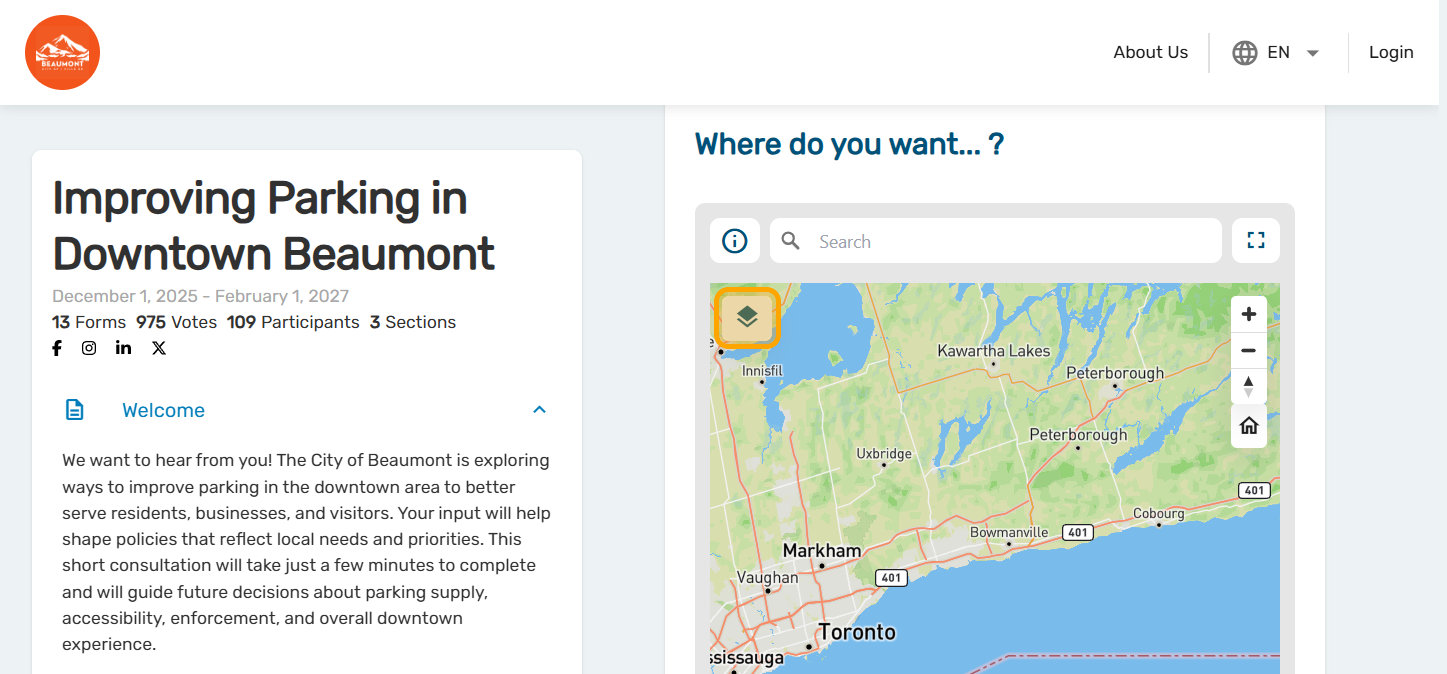Screen dimensions: 1447x674
Task: Reset map compass bearing north
Action: (x=1249, y=386)
